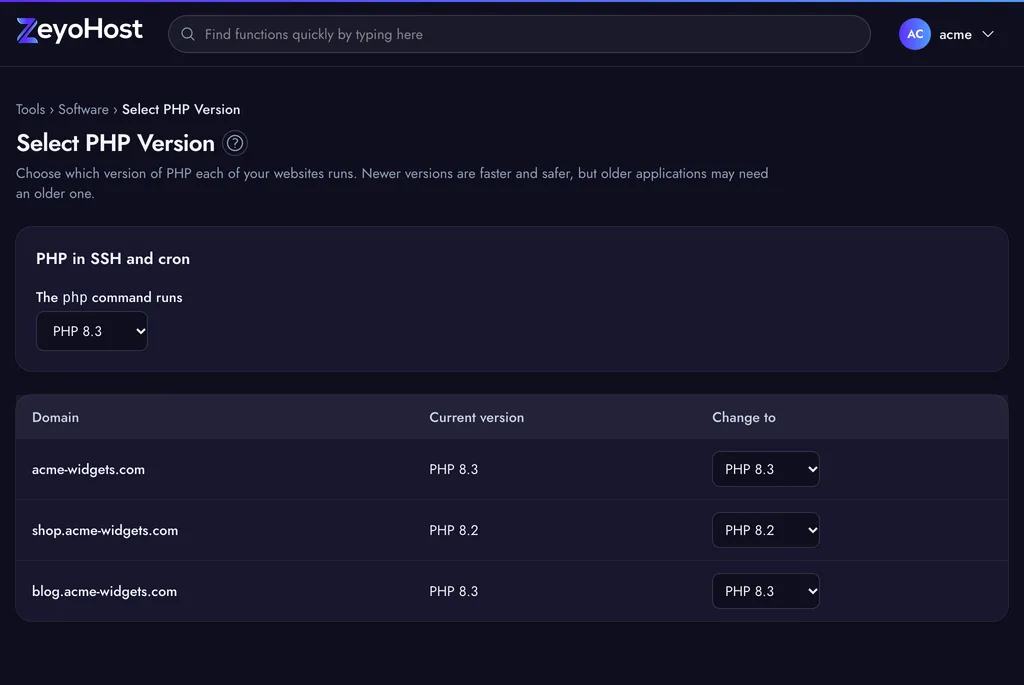Open the SSH and cron PHP version dropdown
Viewport: 1024px width, 685px height.
point(92,331)
